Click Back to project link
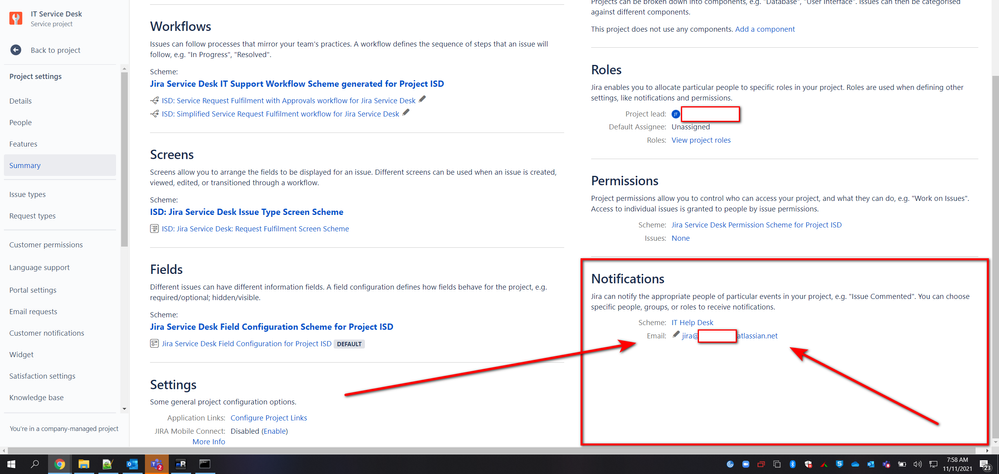Viewport: 999px width, 474px height. point(55,50)
